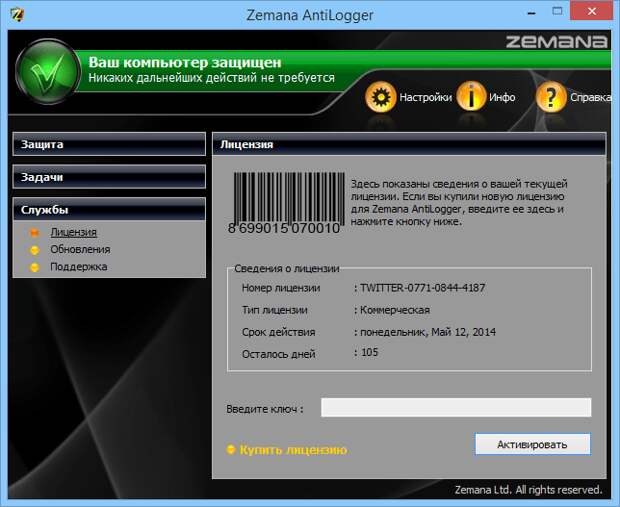Click the green checkmark protection status icon
Image resolution: width=620 pixels, height=507 pixels.
[48, 72]
